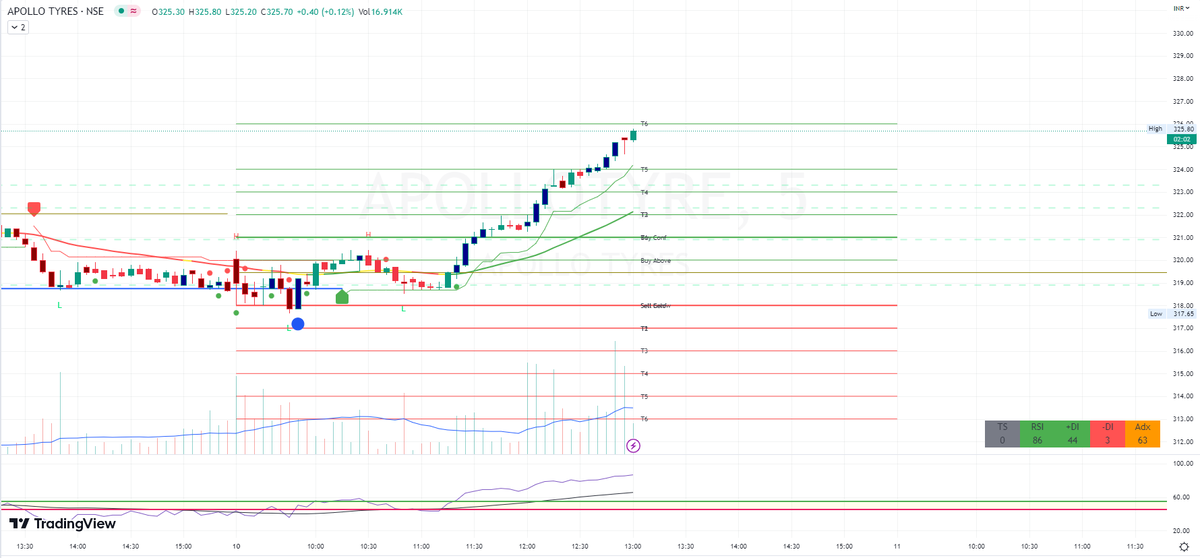Click the 312.00 price axis label
1200x558 pixels.
pos(1181,441)
